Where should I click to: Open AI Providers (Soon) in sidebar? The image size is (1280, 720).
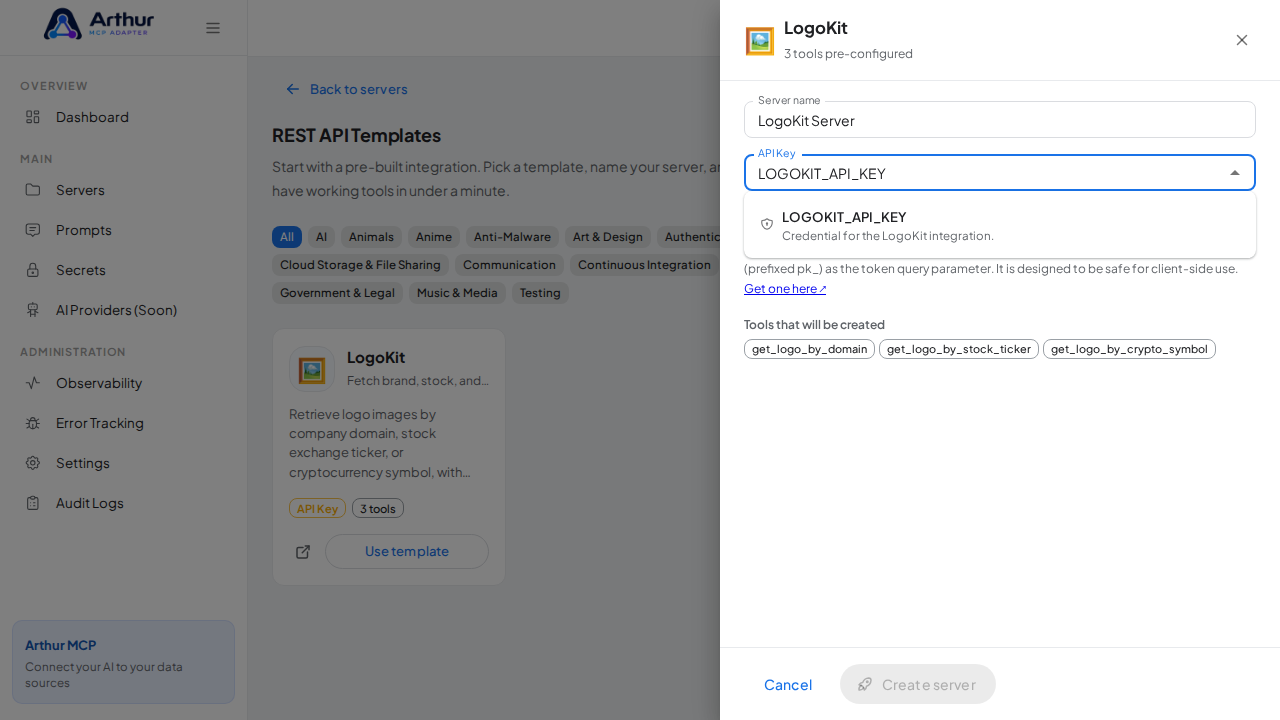tap(123, 310)
